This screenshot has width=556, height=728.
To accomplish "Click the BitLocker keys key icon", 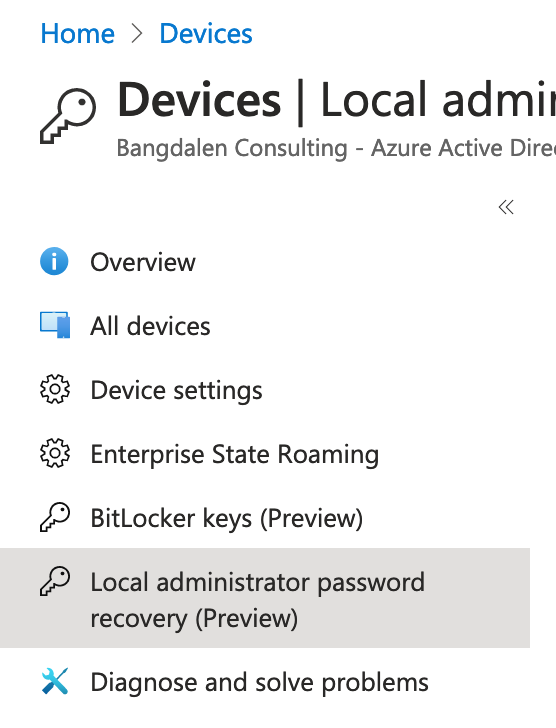I will tap(55, 517).
